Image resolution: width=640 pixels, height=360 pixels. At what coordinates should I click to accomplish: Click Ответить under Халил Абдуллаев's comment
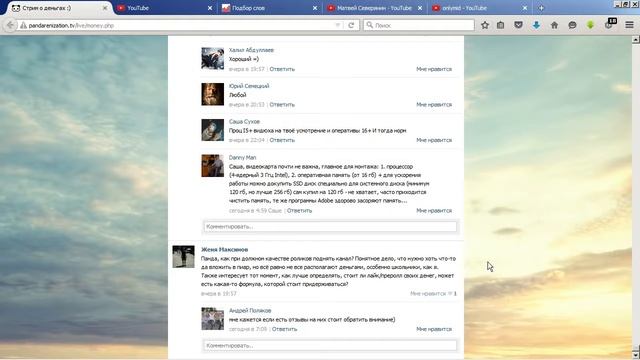click(282, 69)
